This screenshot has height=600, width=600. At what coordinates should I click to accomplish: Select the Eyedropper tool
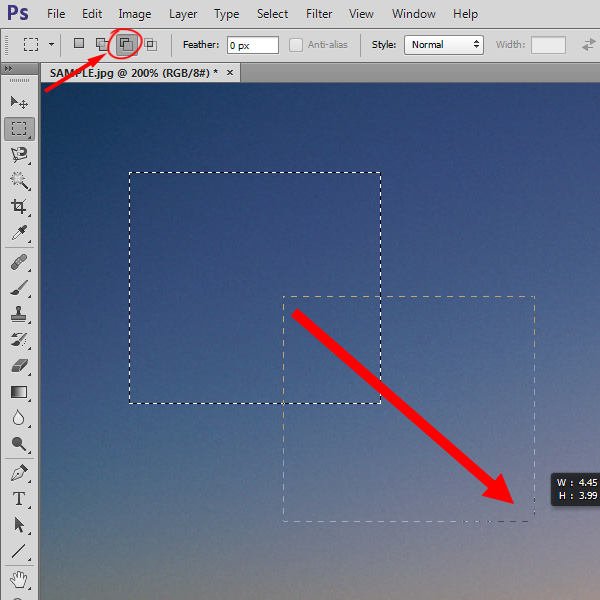coord(19,232)
